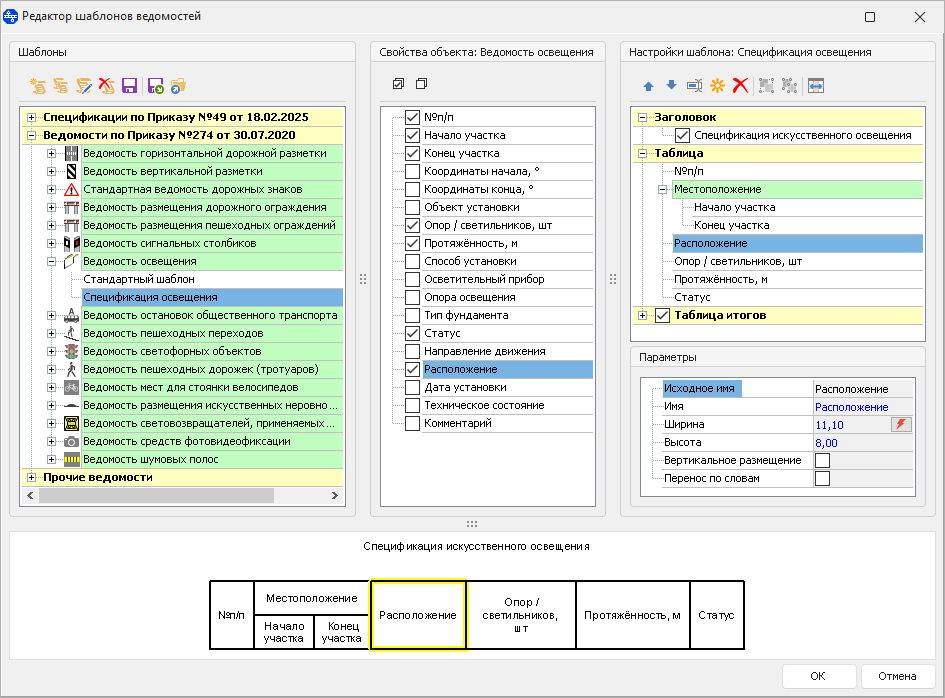Viewport: 945px width, 698px height.
Task: Save templates using the purple floppy icon
Action: click(129, 86)
